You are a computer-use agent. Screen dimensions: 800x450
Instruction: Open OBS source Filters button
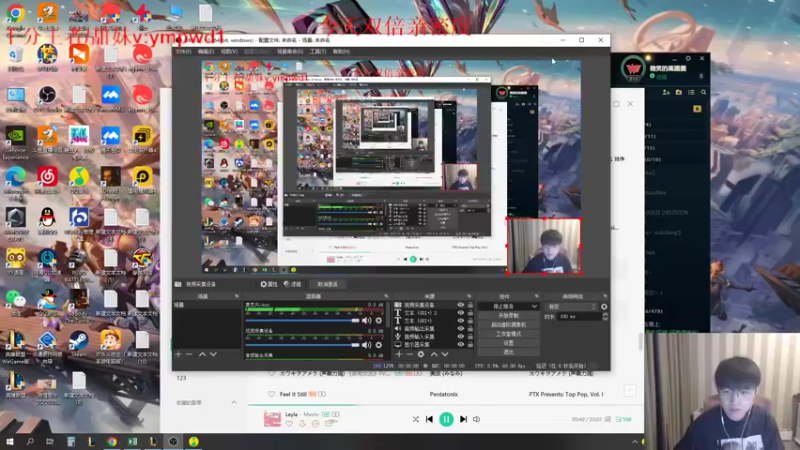[293, 284]
